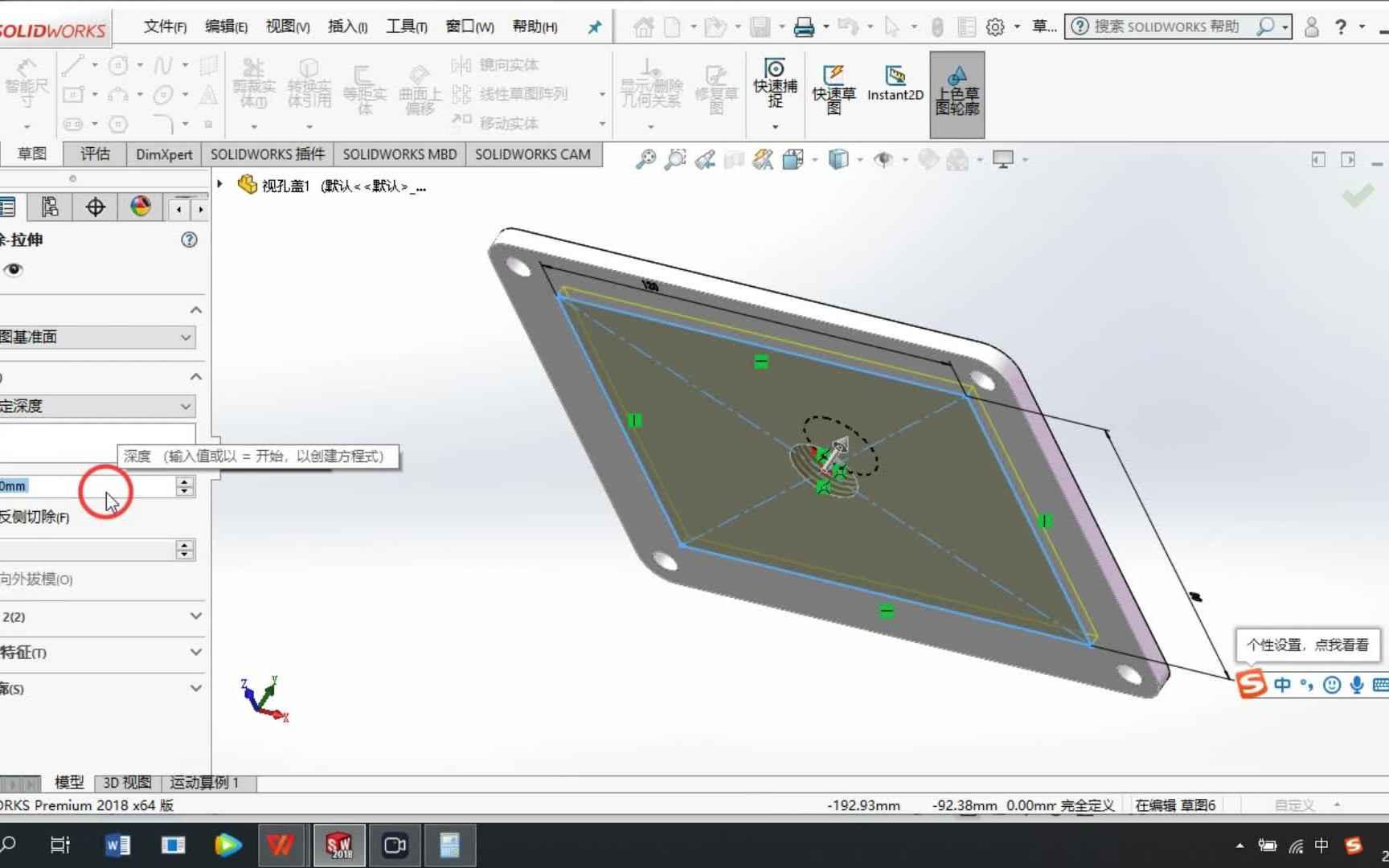Open the 插入 menu
1389x868 pixels.
pyautogui.click(x=346, y=26)
